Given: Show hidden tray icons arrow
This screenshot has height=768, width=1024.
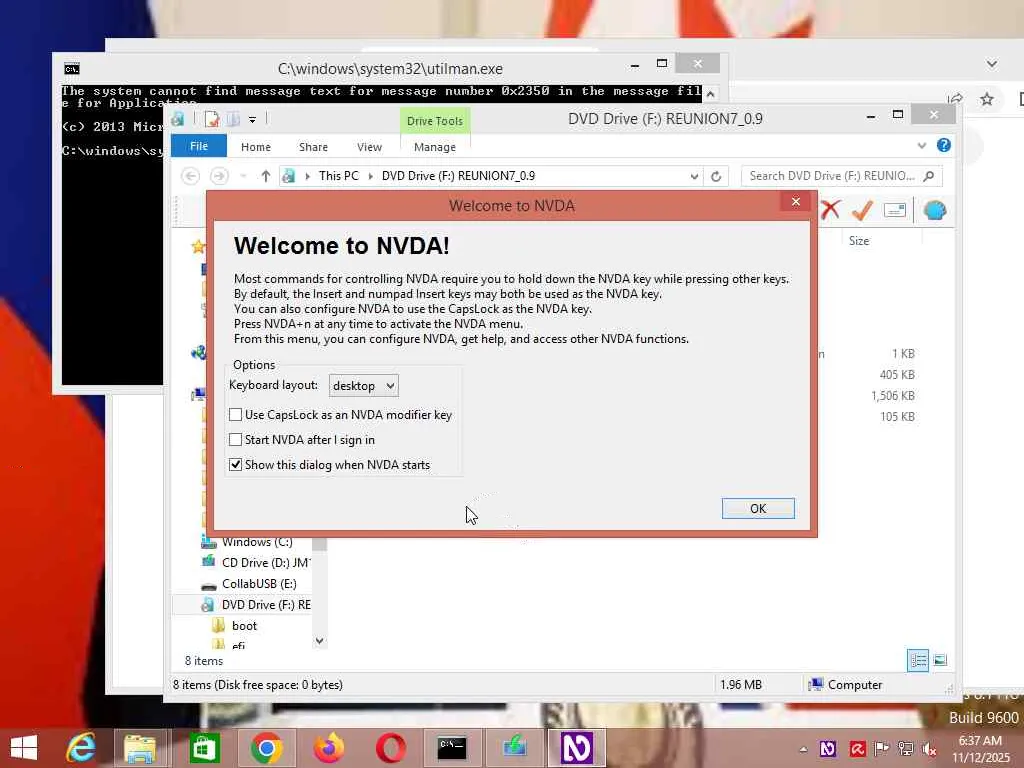Looking at the screenshot, I should 803,749.
